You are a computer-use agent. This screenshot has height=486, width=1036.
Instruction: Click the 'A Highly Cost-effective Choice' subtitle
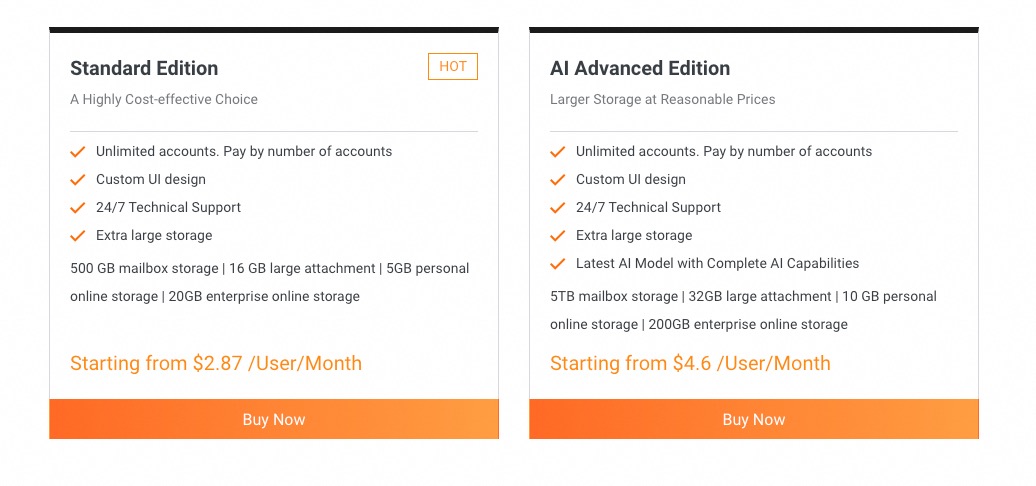pyautogui.click(x=164, y=99)
